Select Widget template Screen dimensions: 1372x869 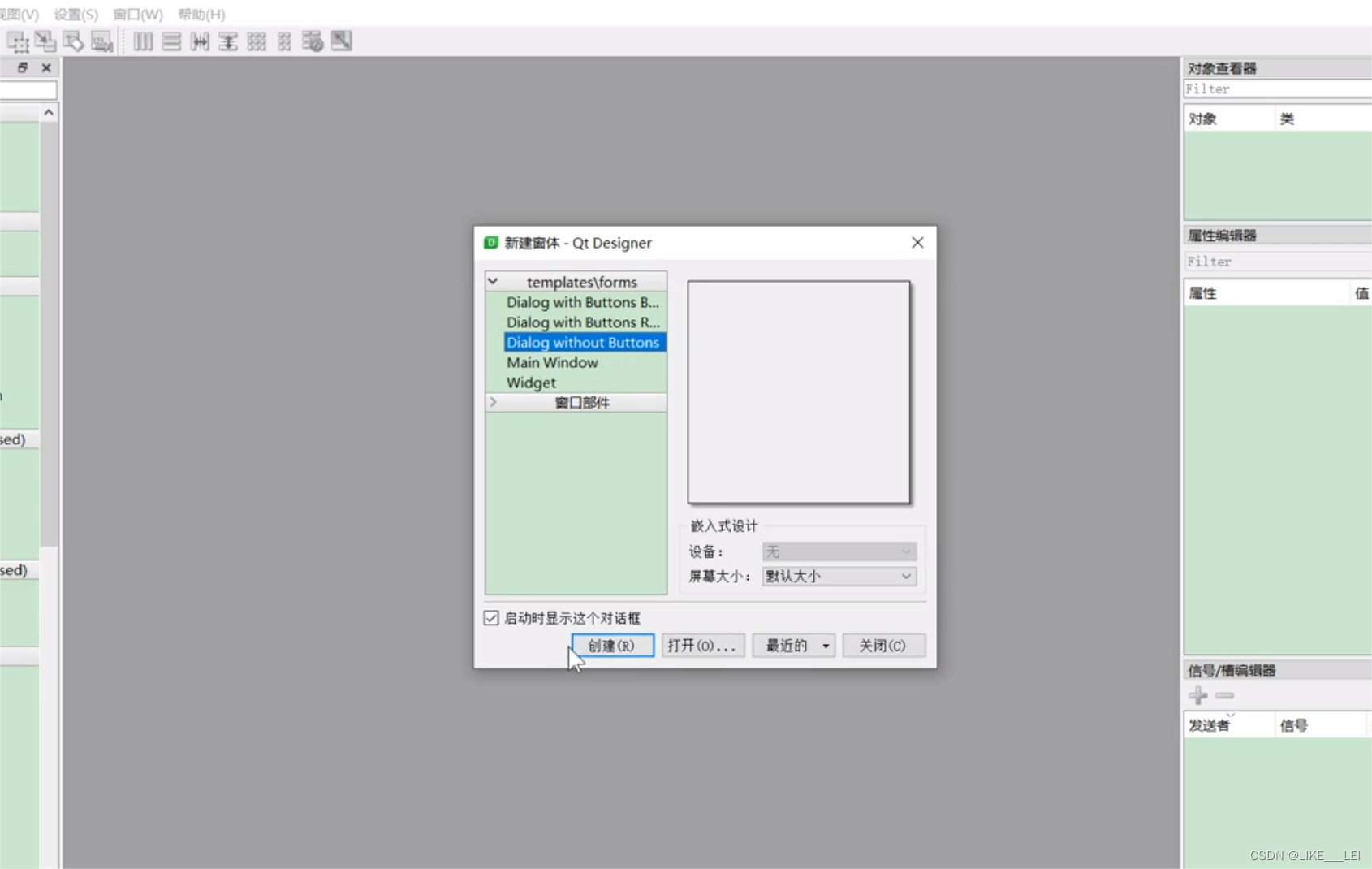[x=531, y=383]
